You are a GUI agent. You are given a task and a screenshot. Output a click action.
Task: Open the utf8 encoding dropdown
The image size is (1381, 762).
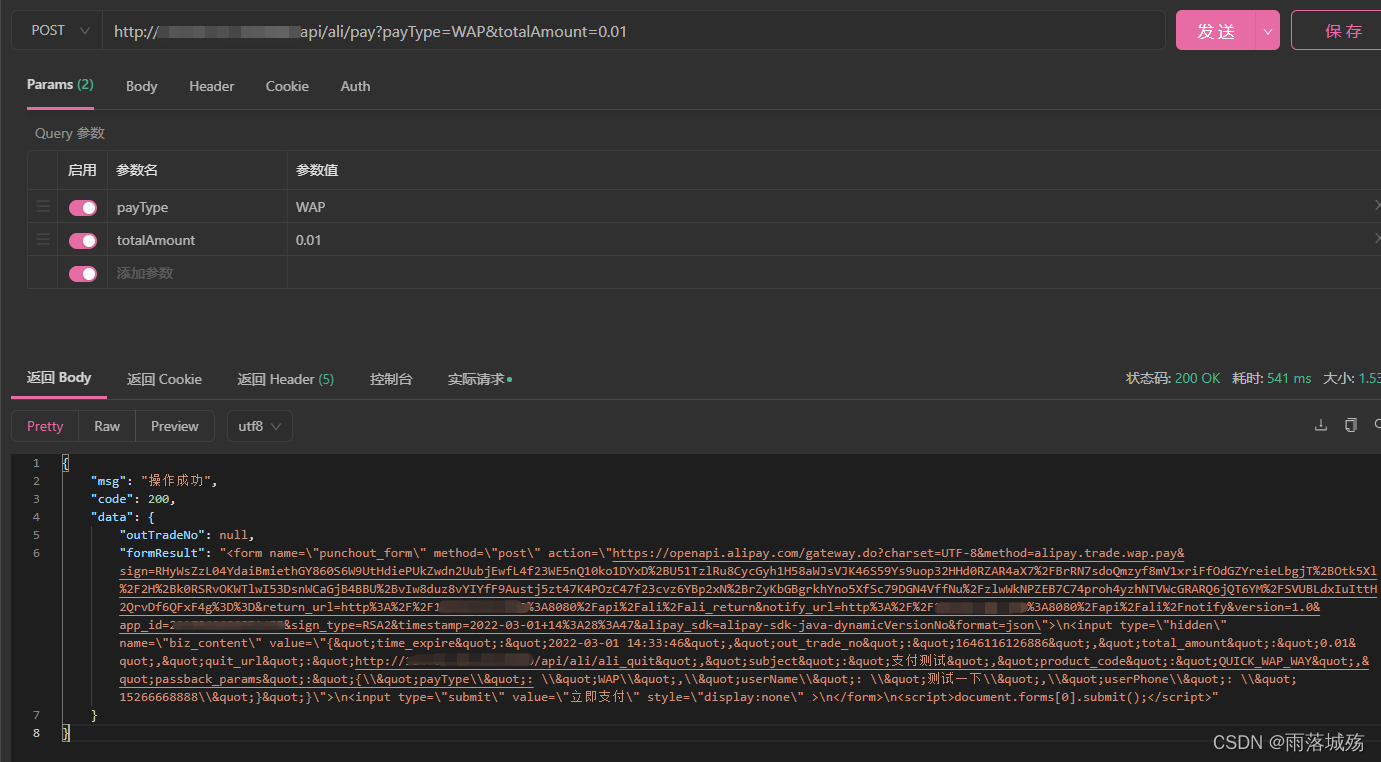click(260, 426)
